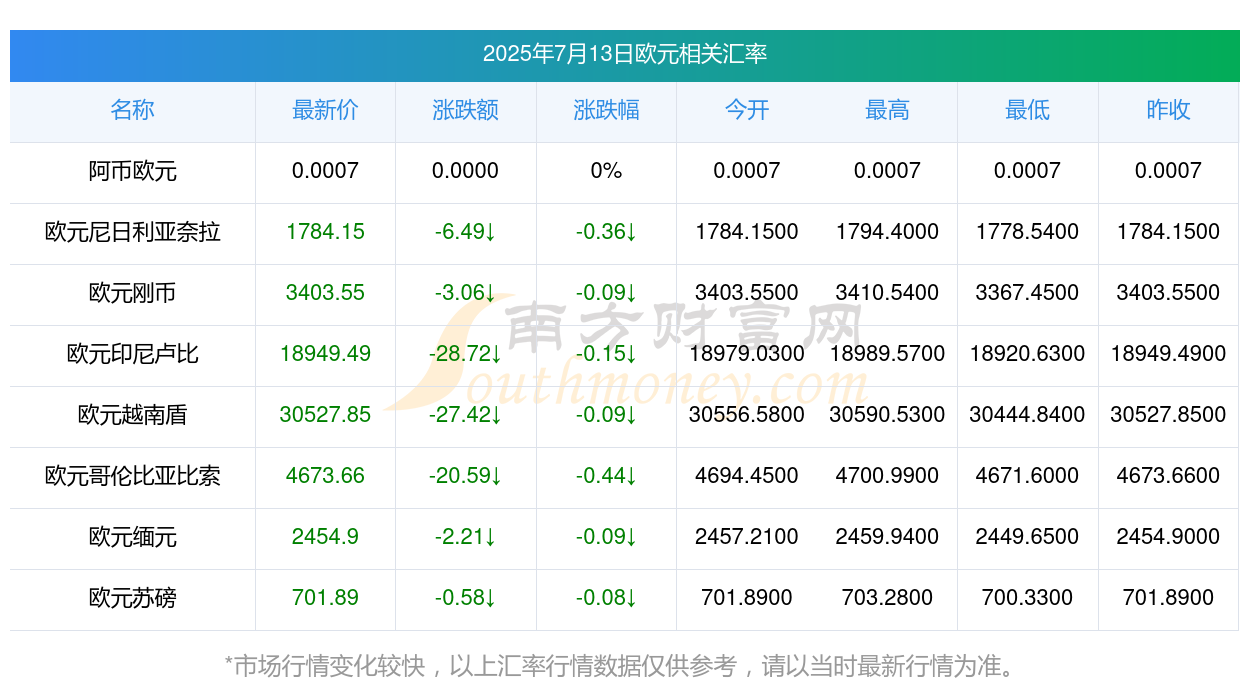Click the 昨收 column header
This screenshot has height=698, width=1250.
(1168, 110)
